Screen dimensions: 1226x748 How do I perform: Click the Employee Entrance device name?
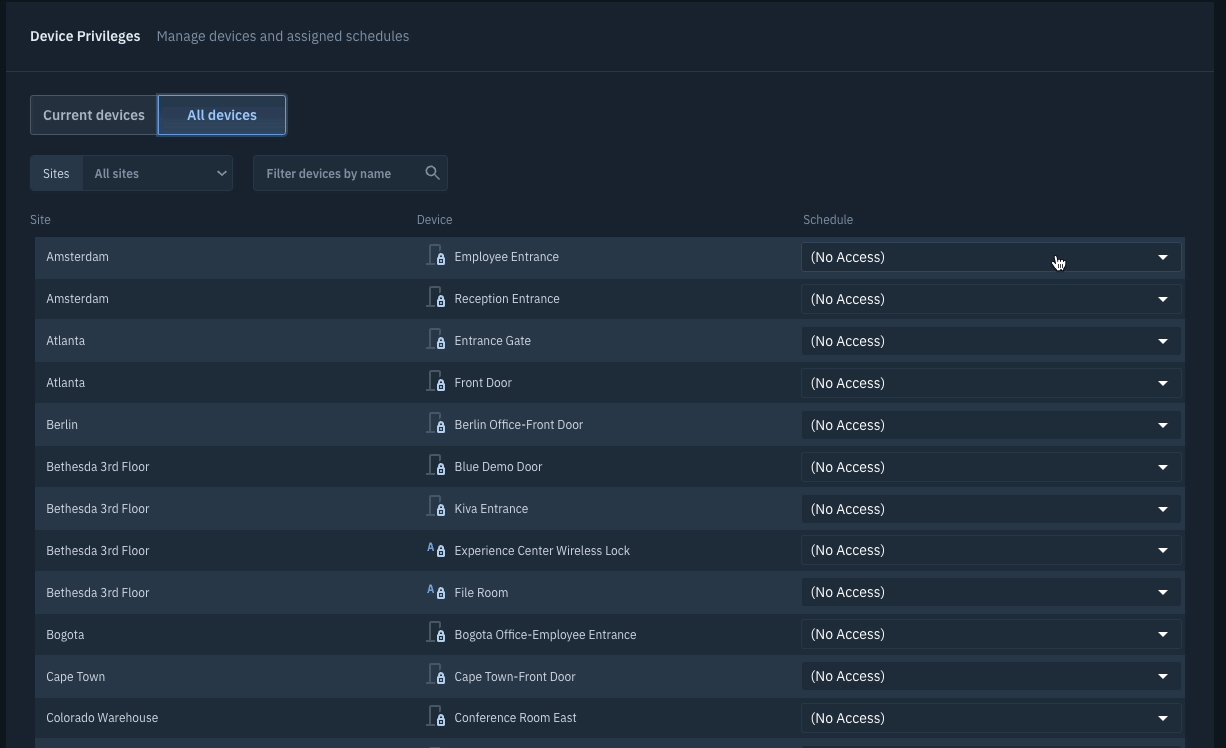point(506,257)
